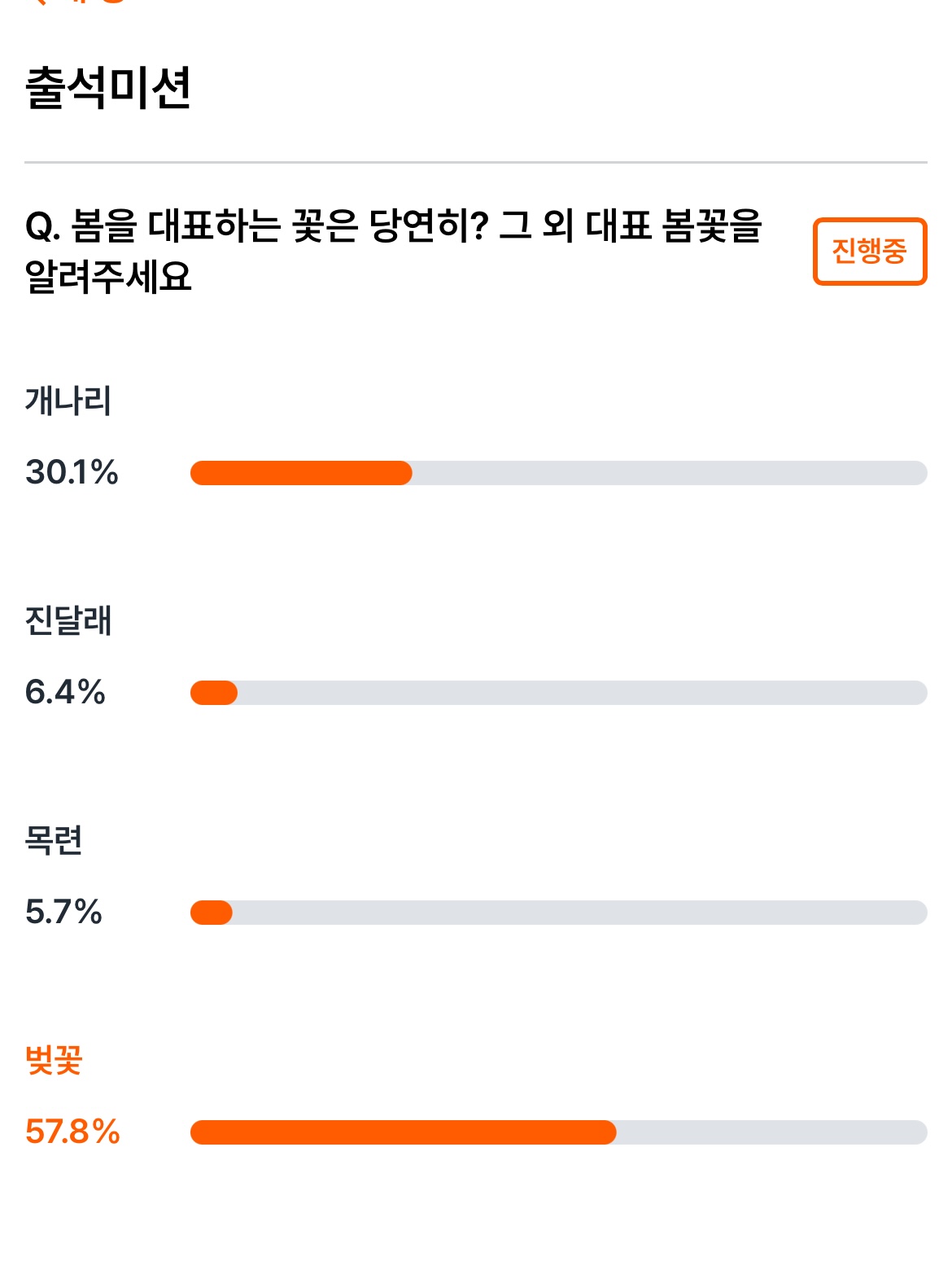Choose the 진달래 poll option
The height and width of the screenshot is (1261, 952).
tap(68, 620)
